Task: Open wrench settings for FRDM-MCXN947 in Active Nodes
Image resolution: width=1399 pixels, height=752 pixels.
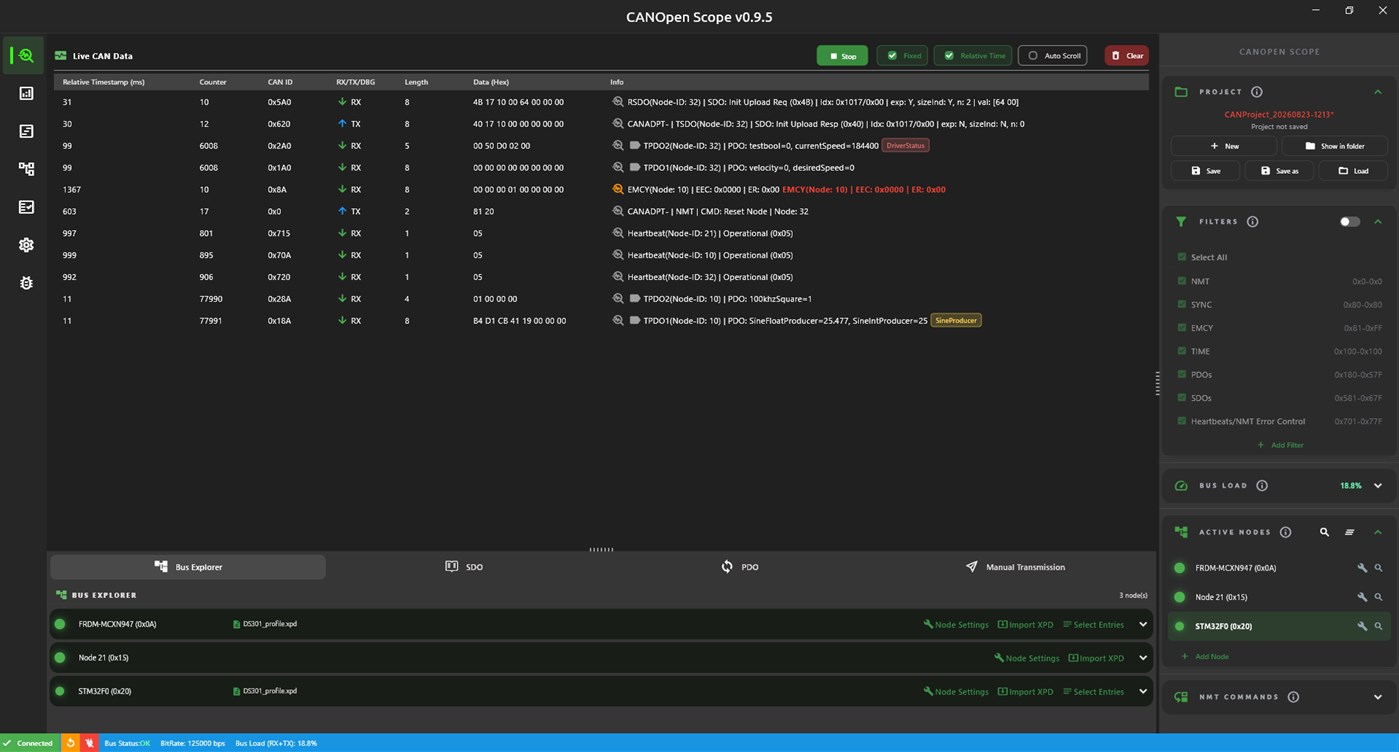Action: (x=1362, y=568)
